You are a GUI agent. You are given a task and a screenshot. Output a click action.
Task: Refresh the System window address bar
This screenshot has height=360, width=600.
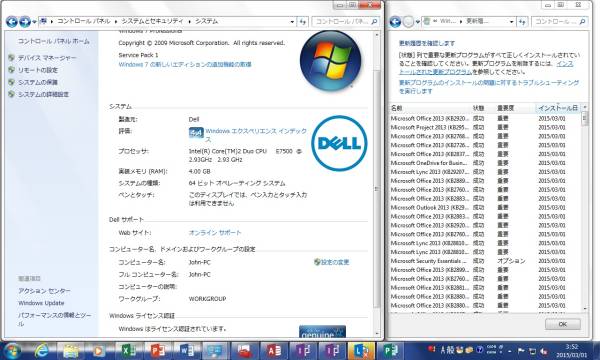[302, 22]
